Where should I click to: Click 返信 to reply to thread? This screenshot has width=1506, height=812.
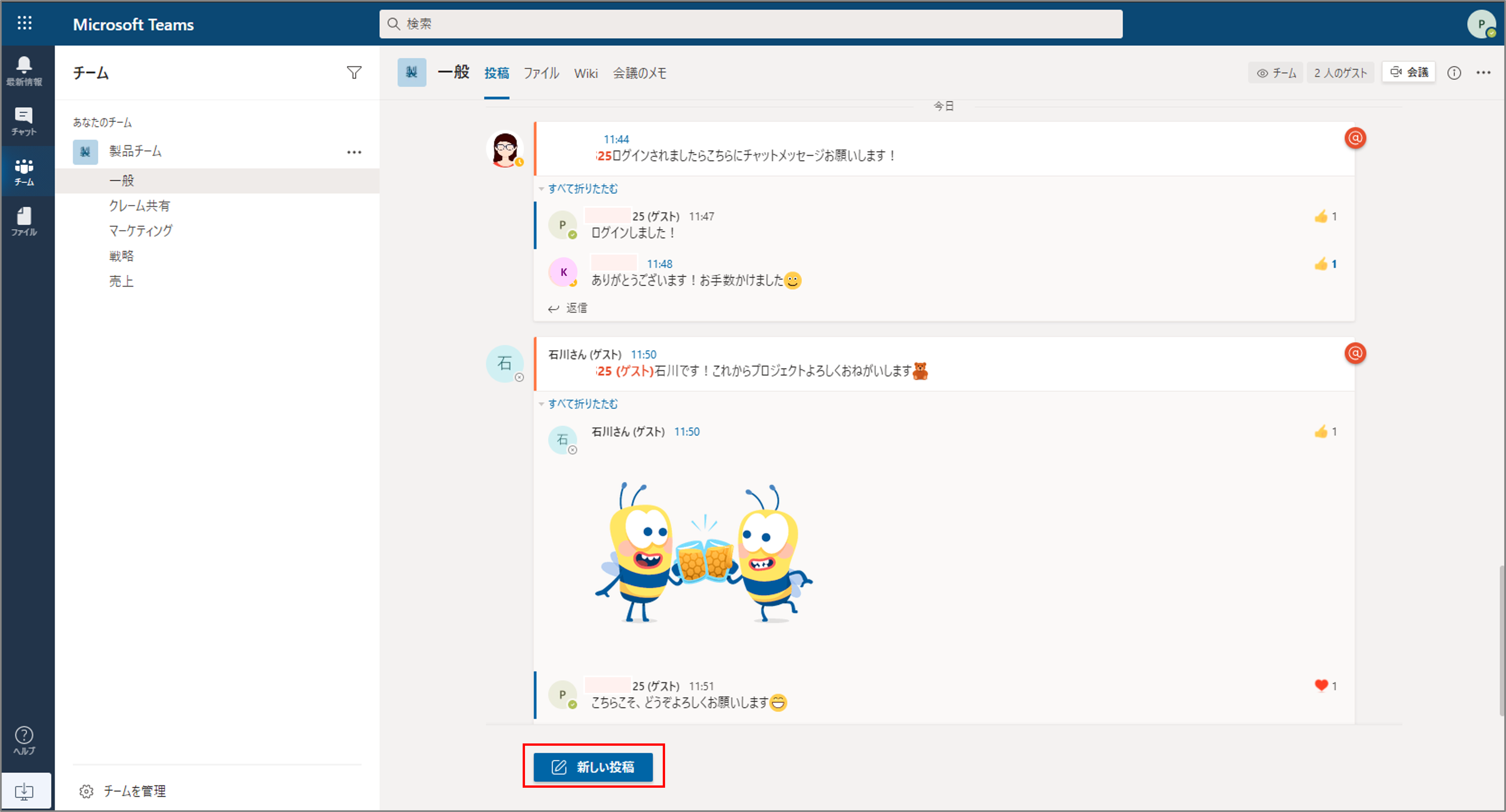tap(568, 308)
